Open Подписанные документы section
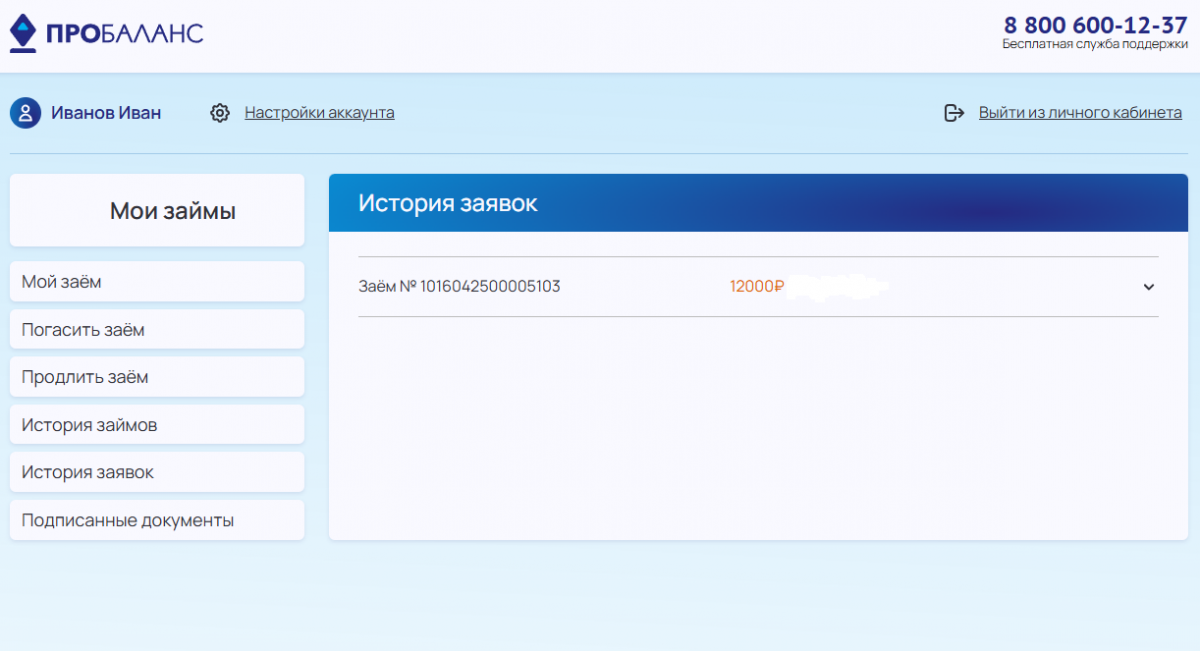Screen dimensions: 1200x651 click(157, 520)
